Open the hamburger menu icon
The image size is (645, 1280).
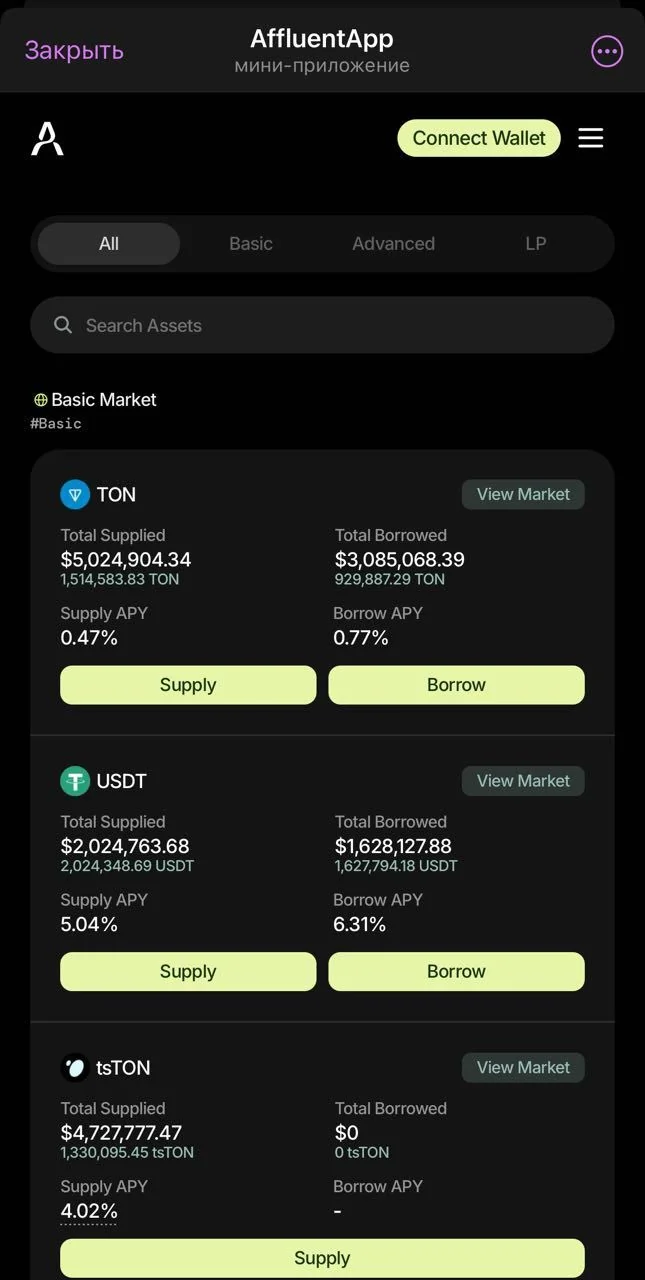[x=591, y=138]
